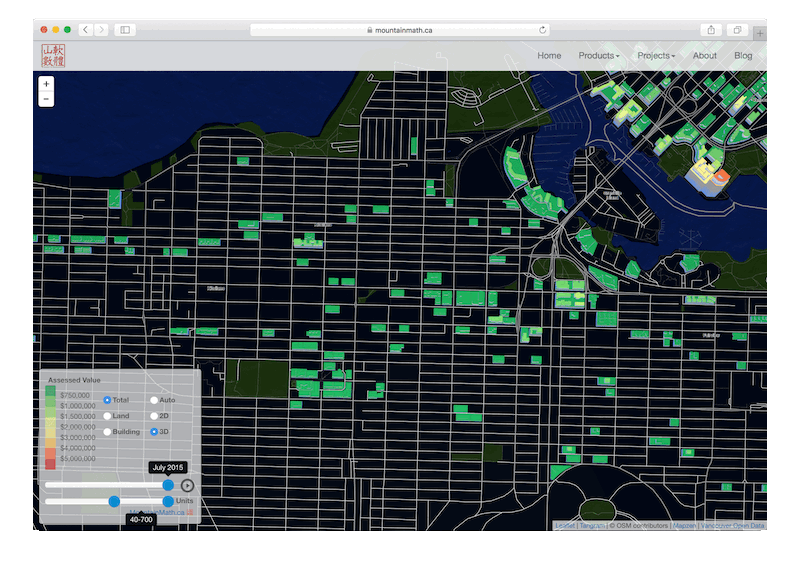Open the Blog page

(x=743, y=56)
